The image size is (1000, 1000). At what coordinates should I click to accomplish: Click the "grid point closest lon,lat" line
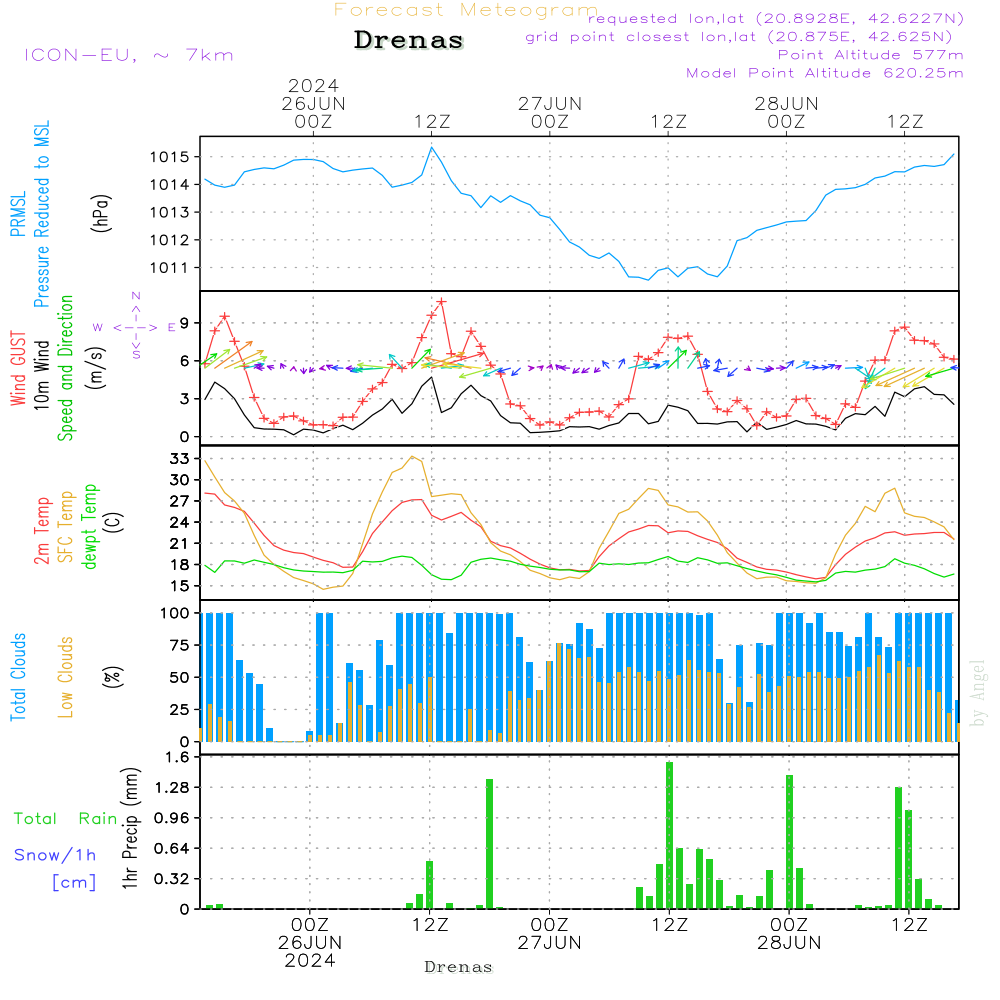739,37
